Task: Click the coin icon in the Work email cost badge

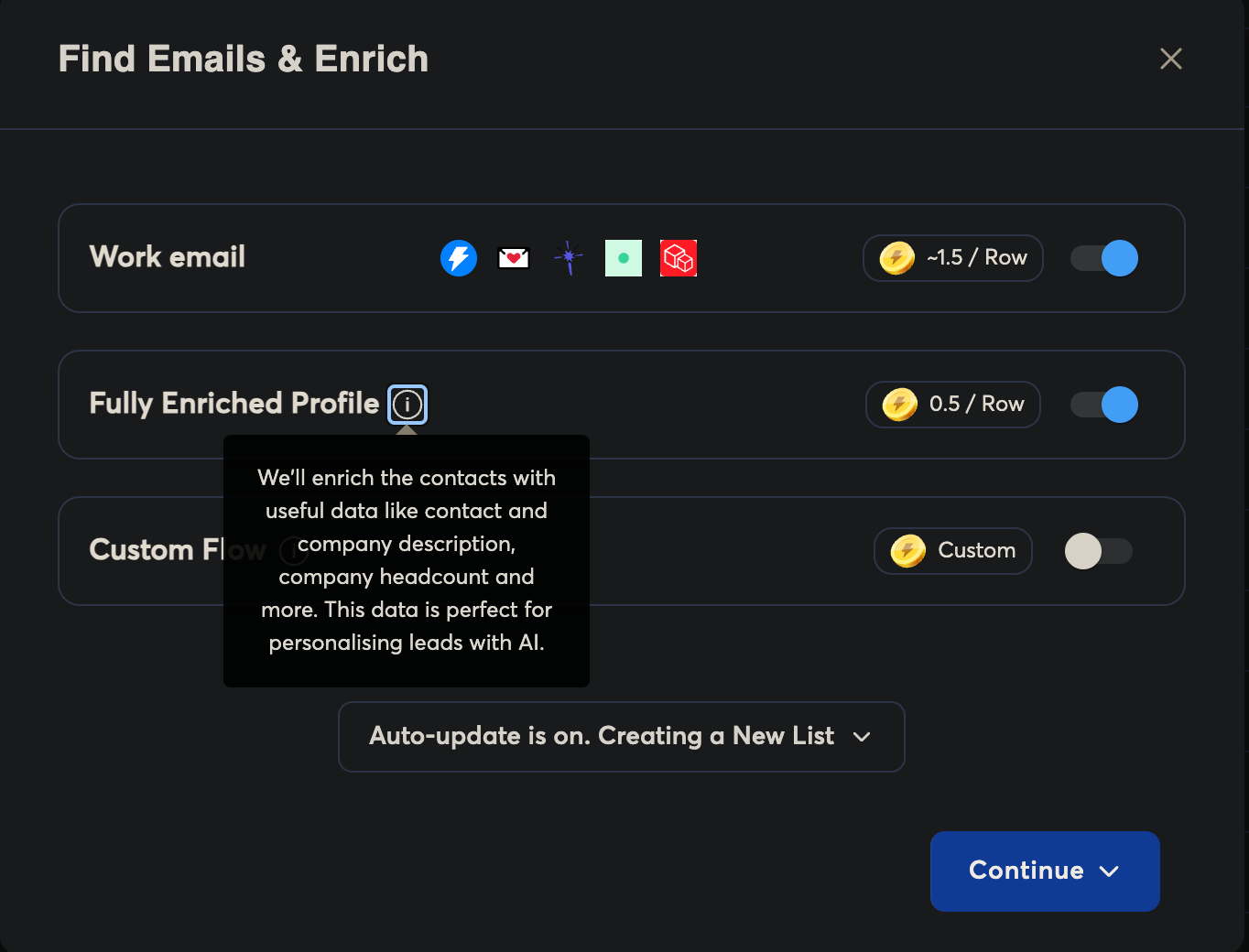Action: [x=896, y=258]
